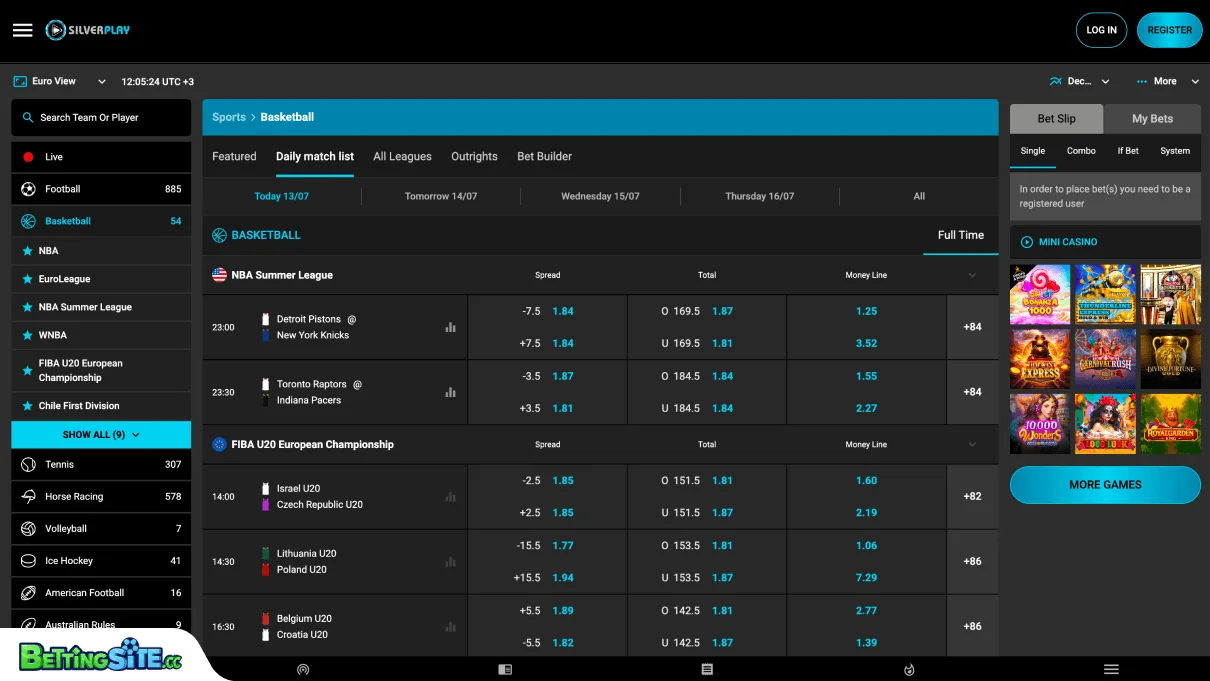1210x681 pixels.
Task: Expand +84 markets for Raptors vs Pacers
Action: click(x=972, y=392)
